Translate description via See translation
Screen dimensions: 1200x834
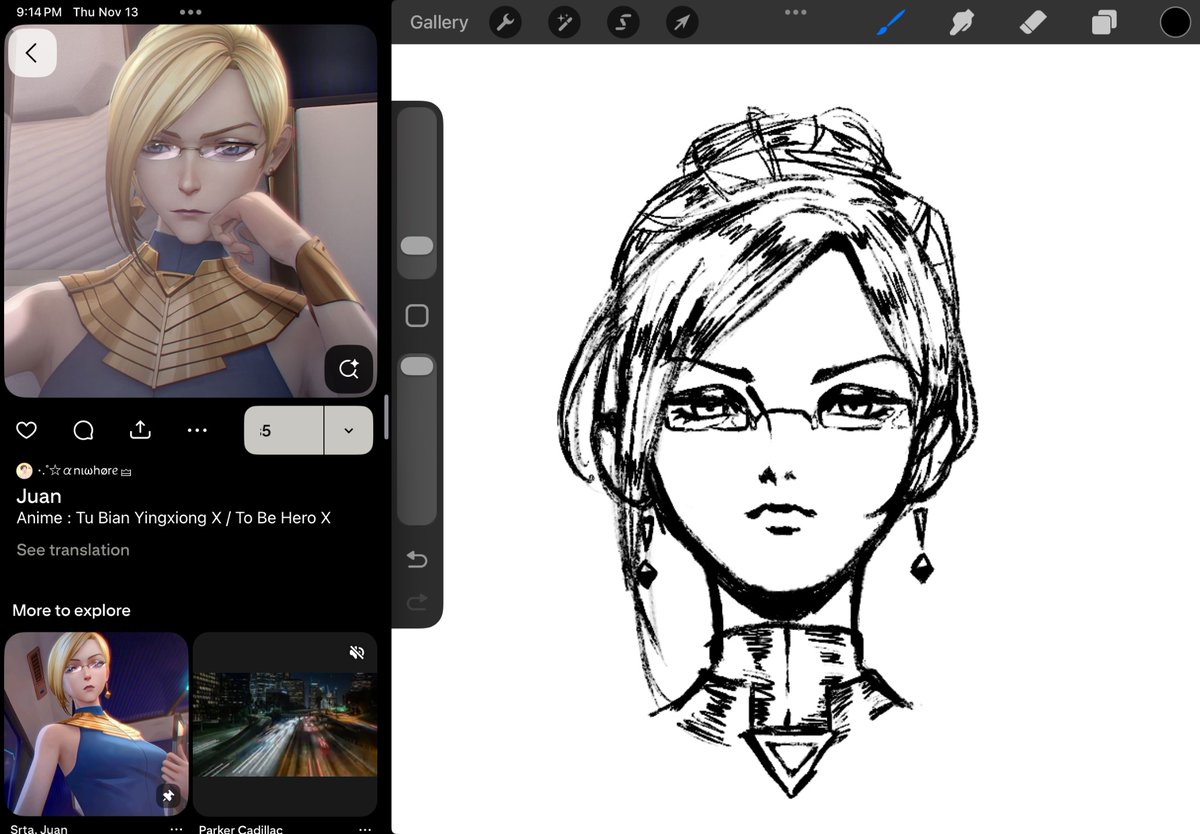click(x=73, y=550)
